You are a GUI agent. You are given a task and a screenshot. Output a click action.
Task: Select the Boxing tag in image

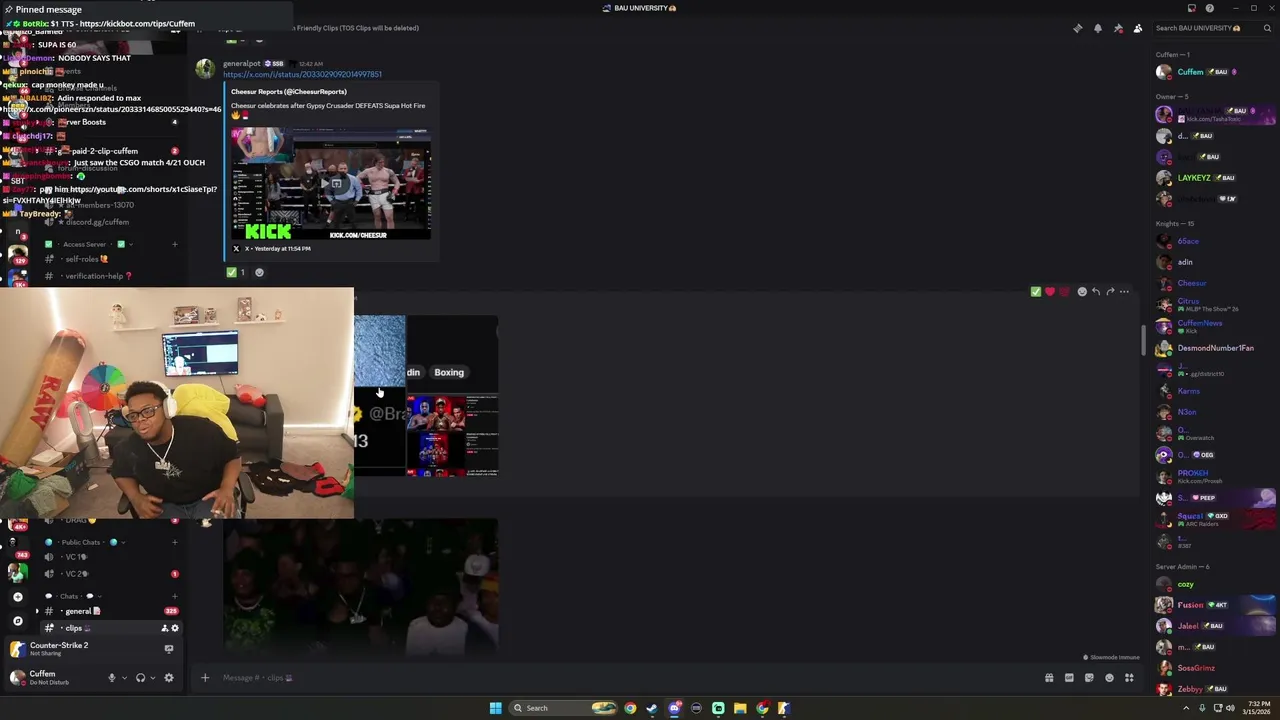coord(449,372)
